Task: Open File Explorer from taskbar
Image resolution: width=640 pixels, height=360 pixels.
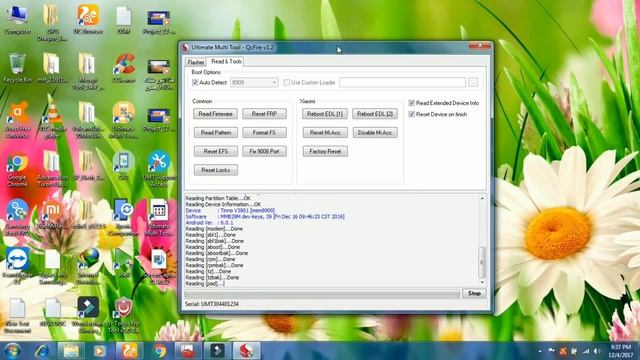Action: pyautogui.click(x=71, y=351)
